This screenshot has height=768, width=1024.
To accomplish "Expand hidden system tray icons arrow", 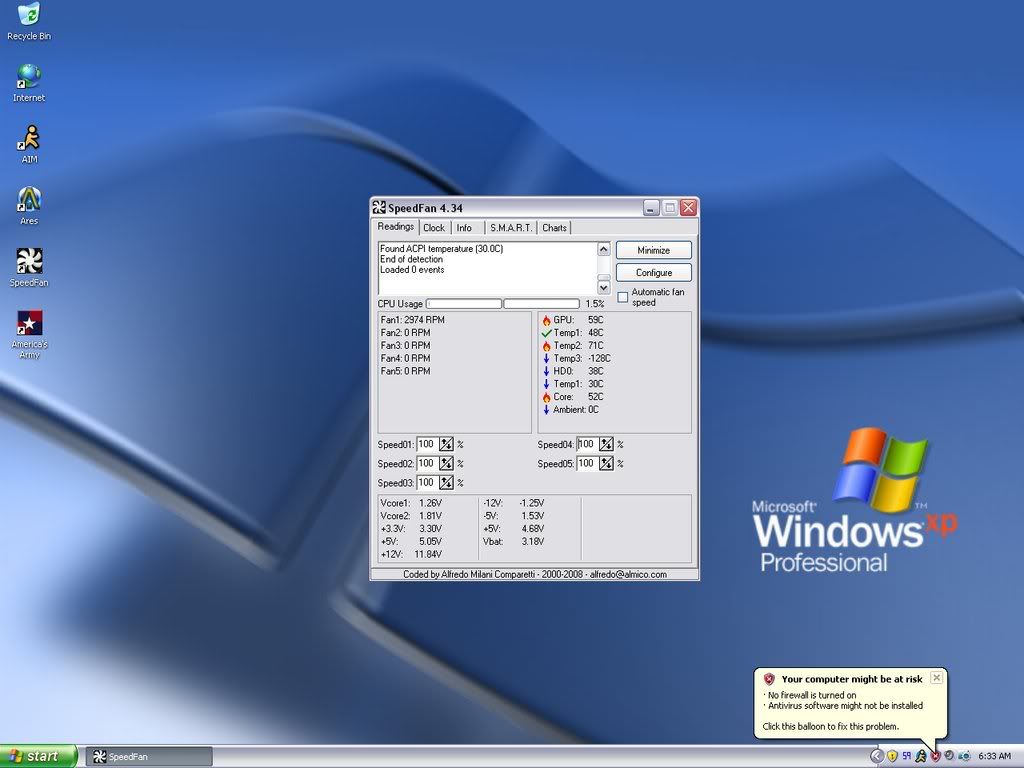I will [x=877, y=756].
